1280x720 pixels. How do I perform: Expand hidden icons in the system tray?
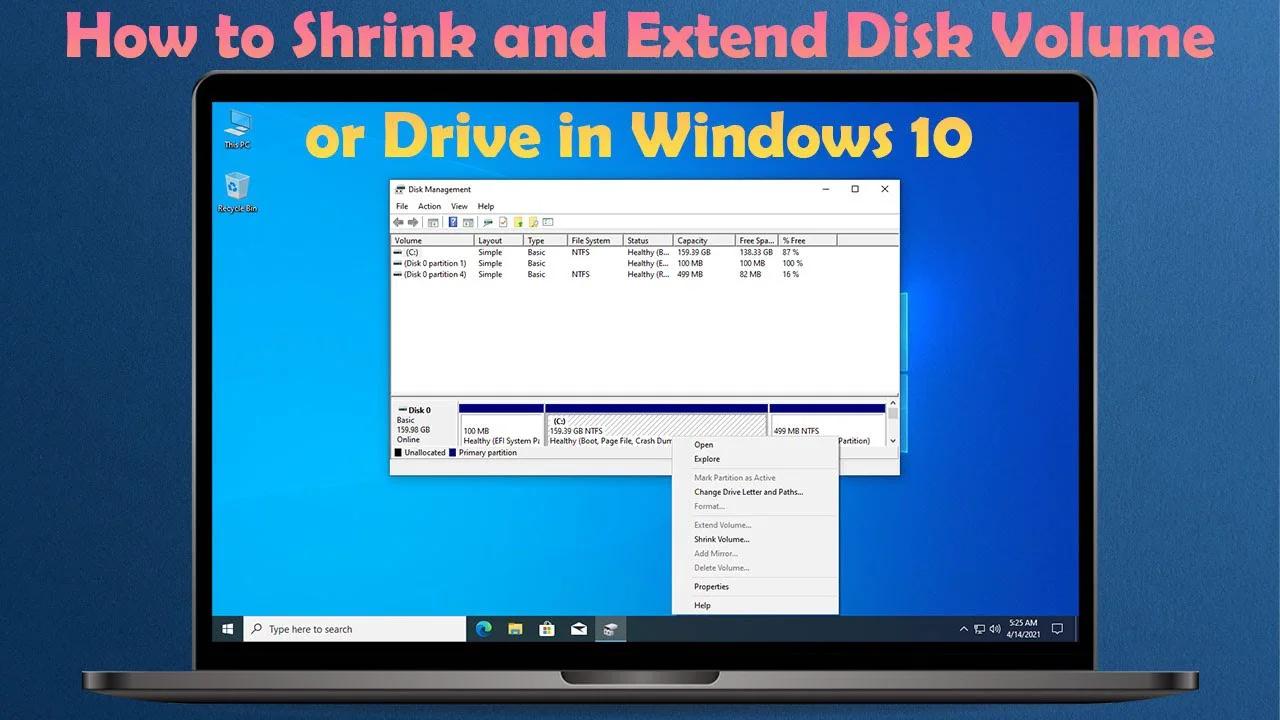(x=963, y=629)
